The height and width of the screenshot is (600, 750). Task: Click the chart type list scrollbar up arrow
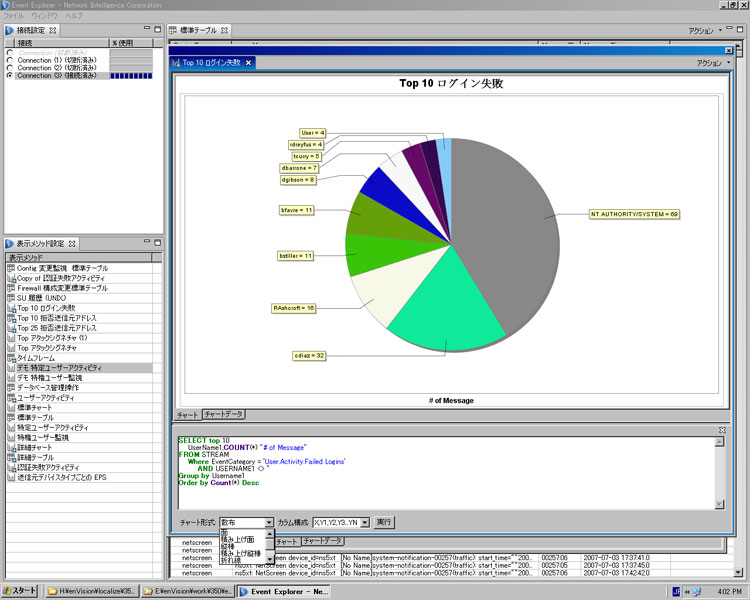pos(270,533)
